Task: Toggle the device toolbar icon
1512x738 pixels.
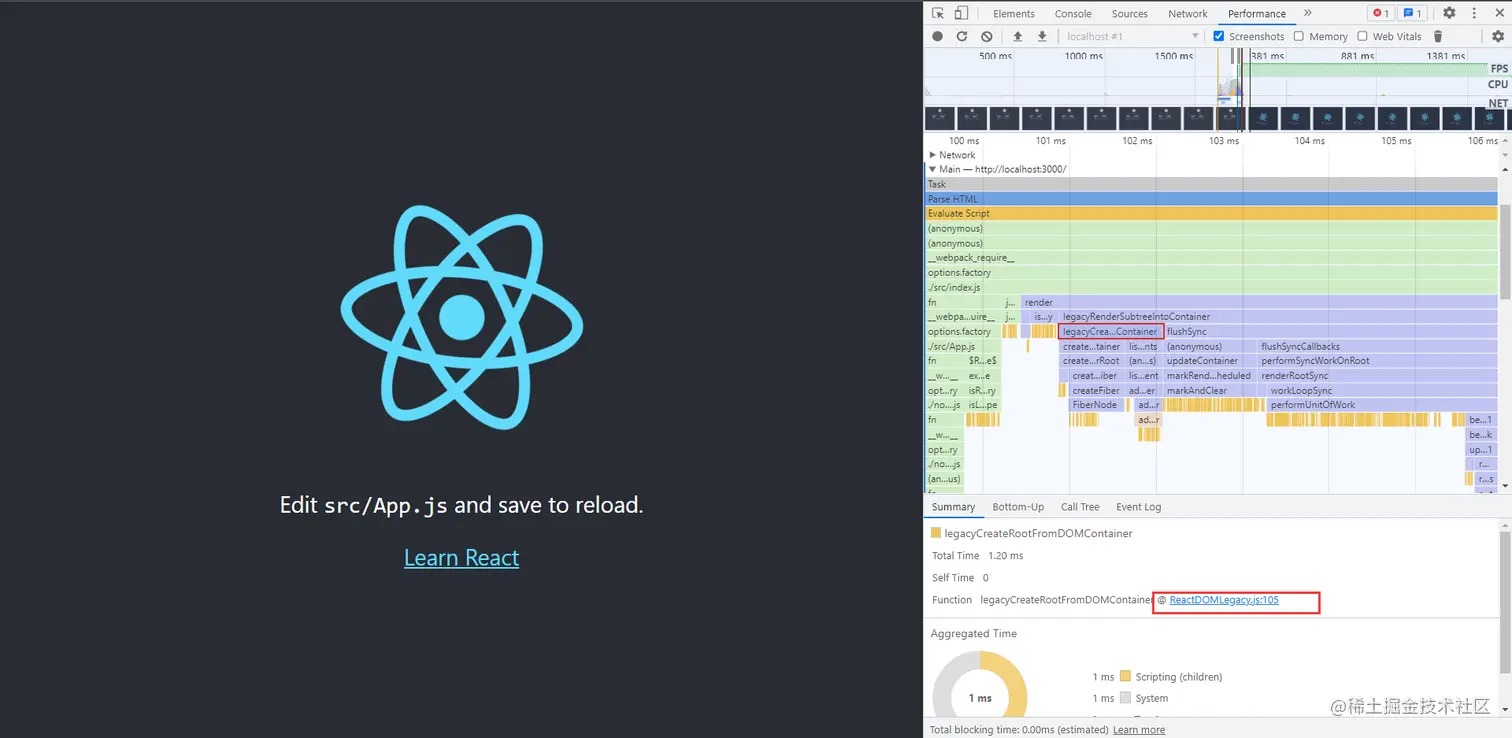Action: point(961,13)
